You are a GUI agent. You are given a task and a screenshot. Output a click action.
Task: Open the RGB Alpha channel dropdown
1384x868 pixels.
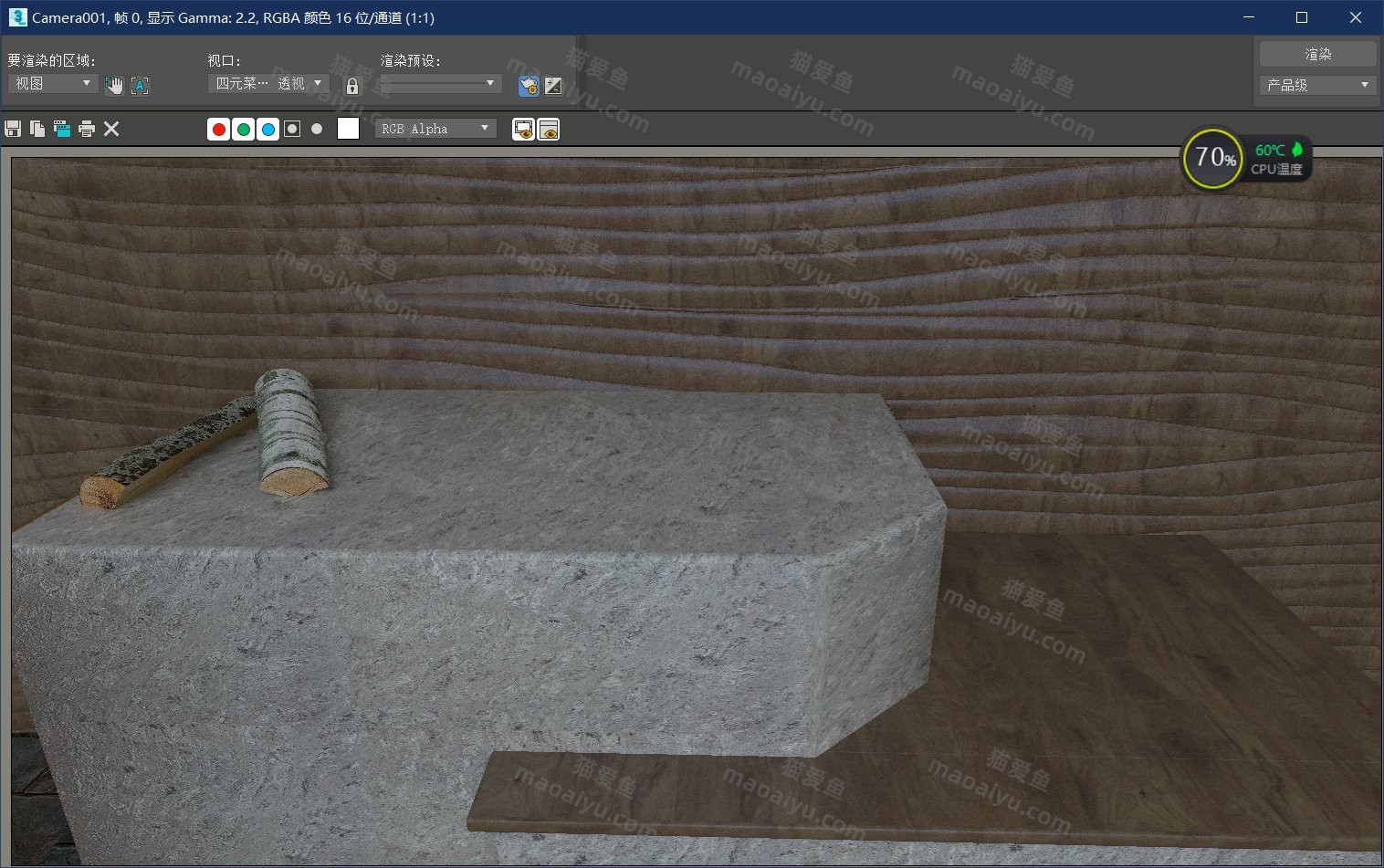click(x=435, y=129)
